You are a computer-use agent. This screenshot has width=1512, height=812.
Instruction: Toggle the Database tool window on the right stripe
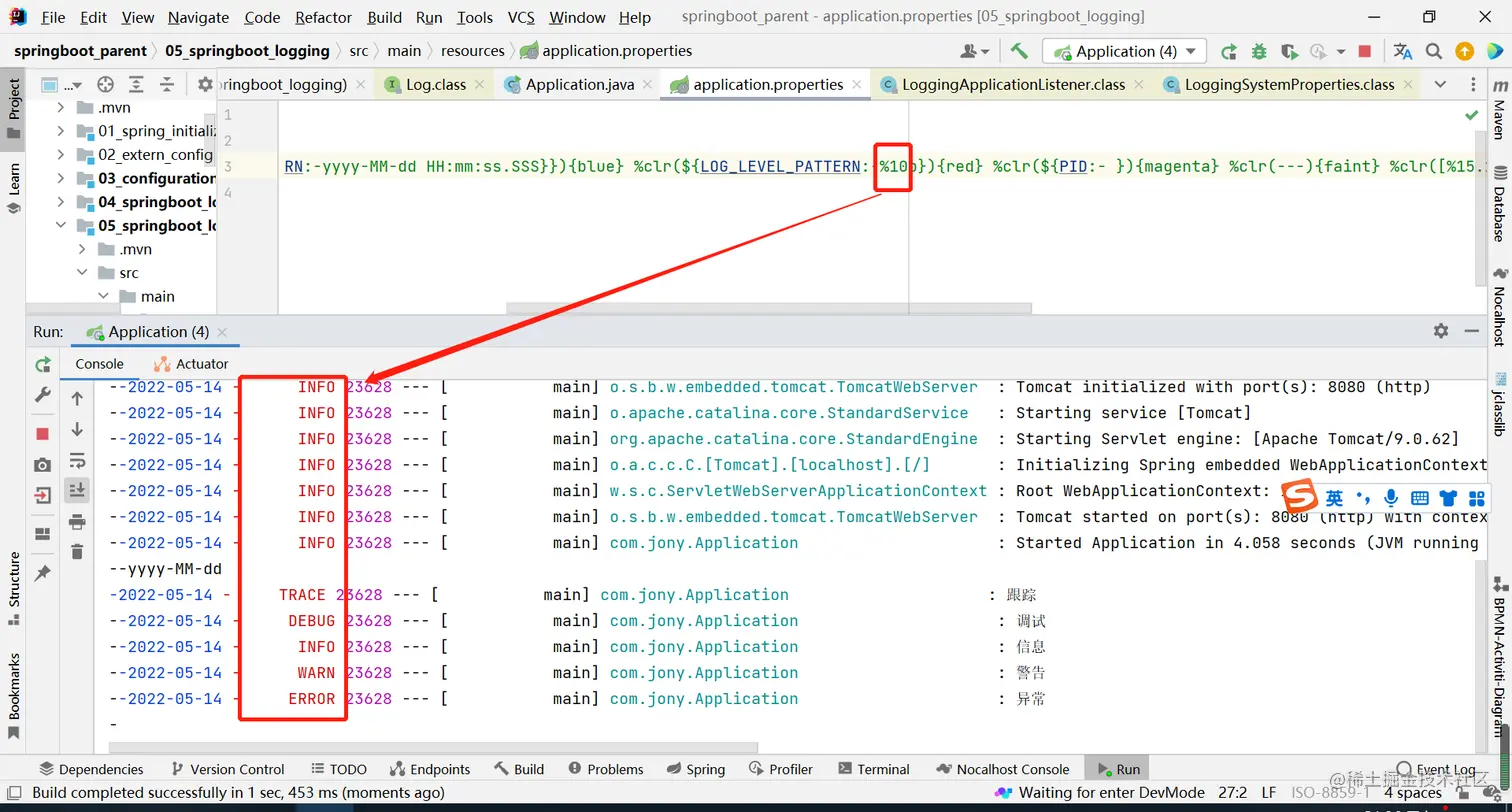[1499, 205]
